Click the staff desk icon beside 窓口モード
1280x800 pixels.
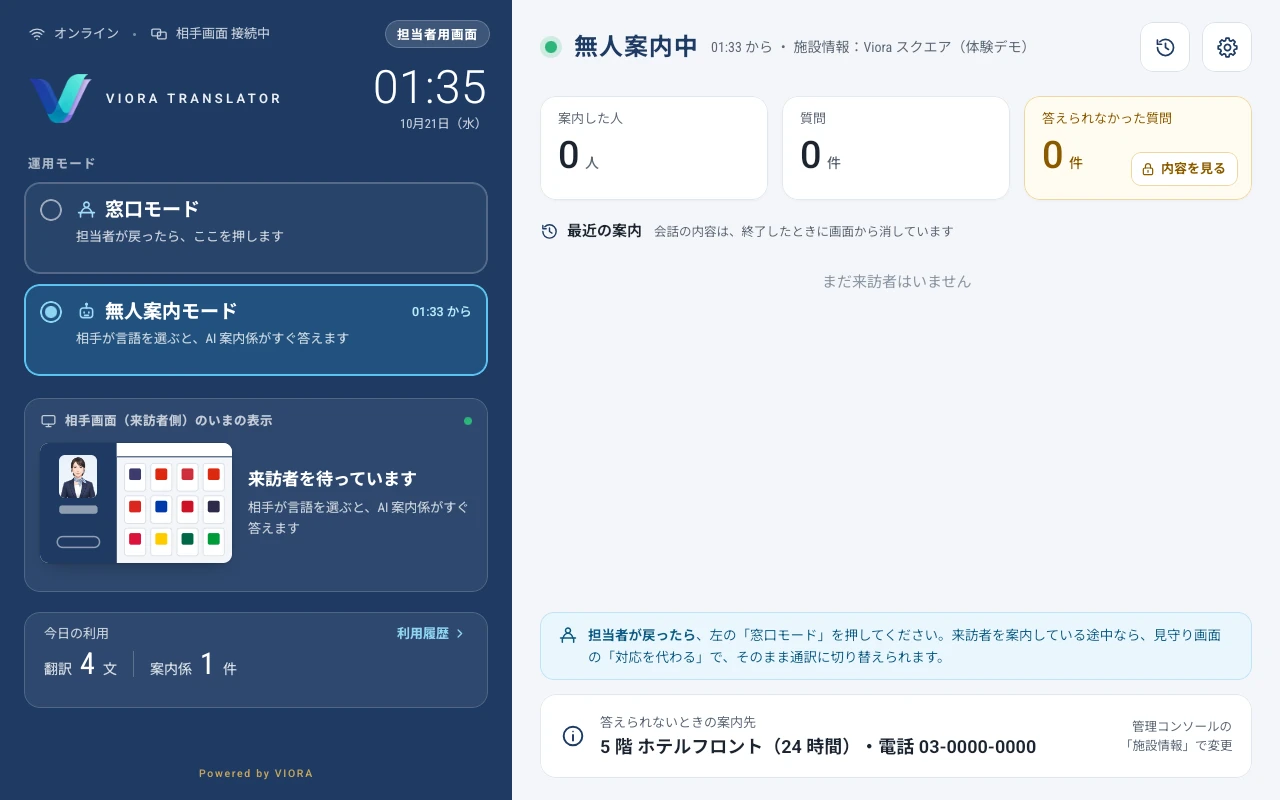[86, 209]
